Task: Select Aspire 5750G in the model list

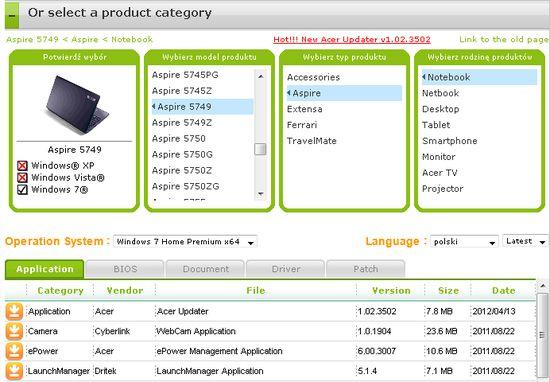Action: pyautogui.click(x=182, y=154)
